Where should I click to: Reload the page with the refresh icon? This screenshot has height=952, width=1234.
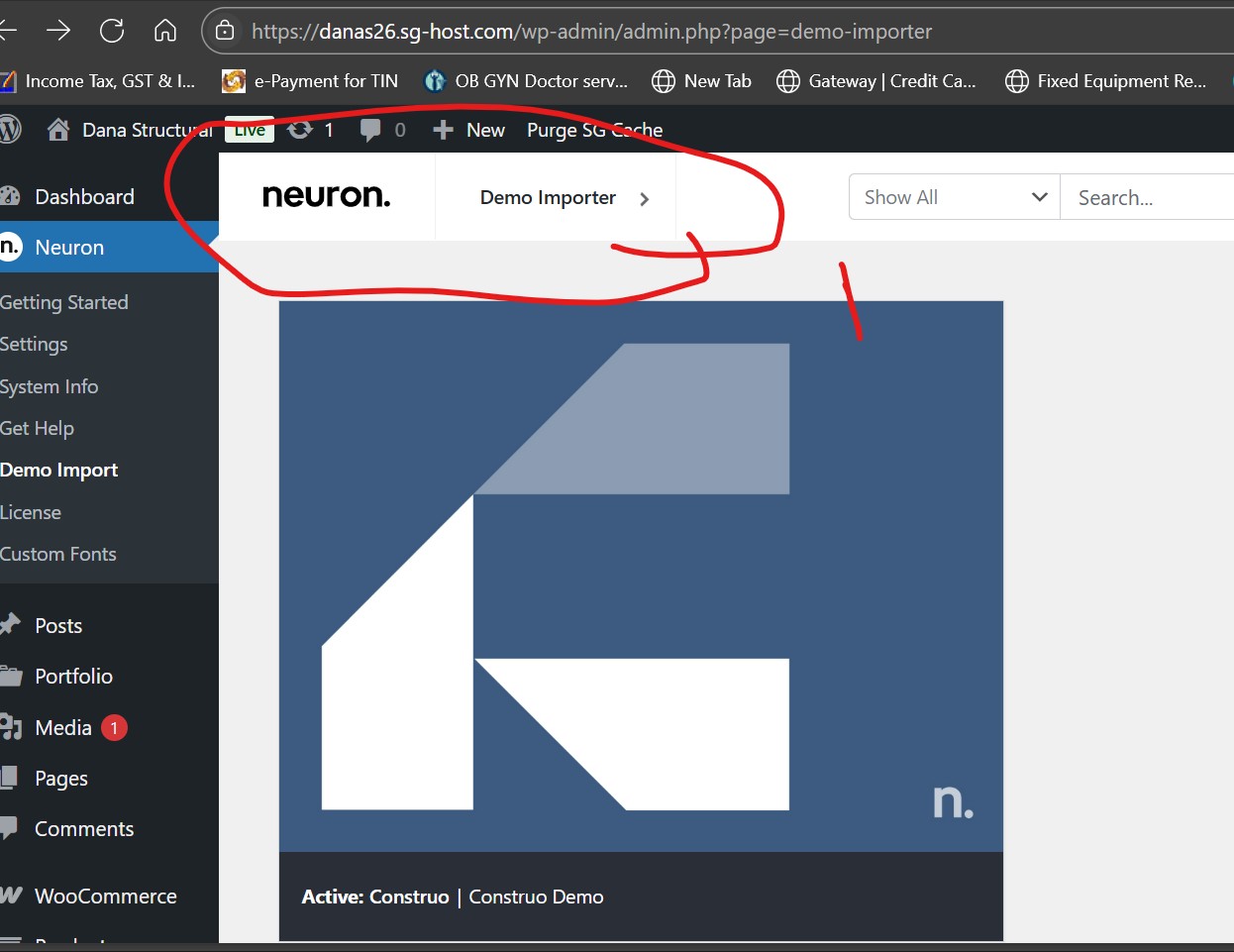click(112, 31)
